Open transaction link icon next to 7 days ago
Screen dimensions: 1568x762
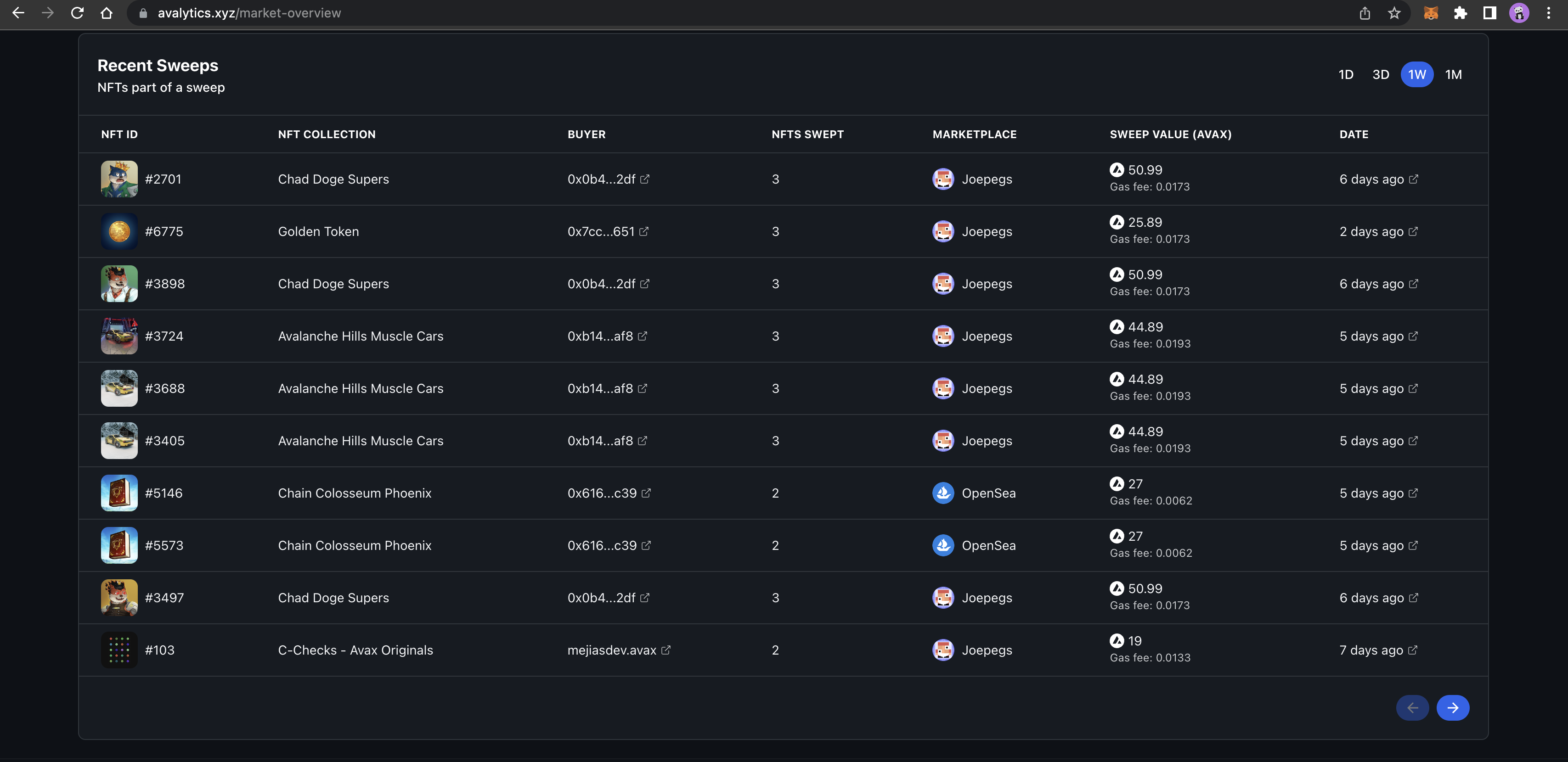pos(1413,650)
